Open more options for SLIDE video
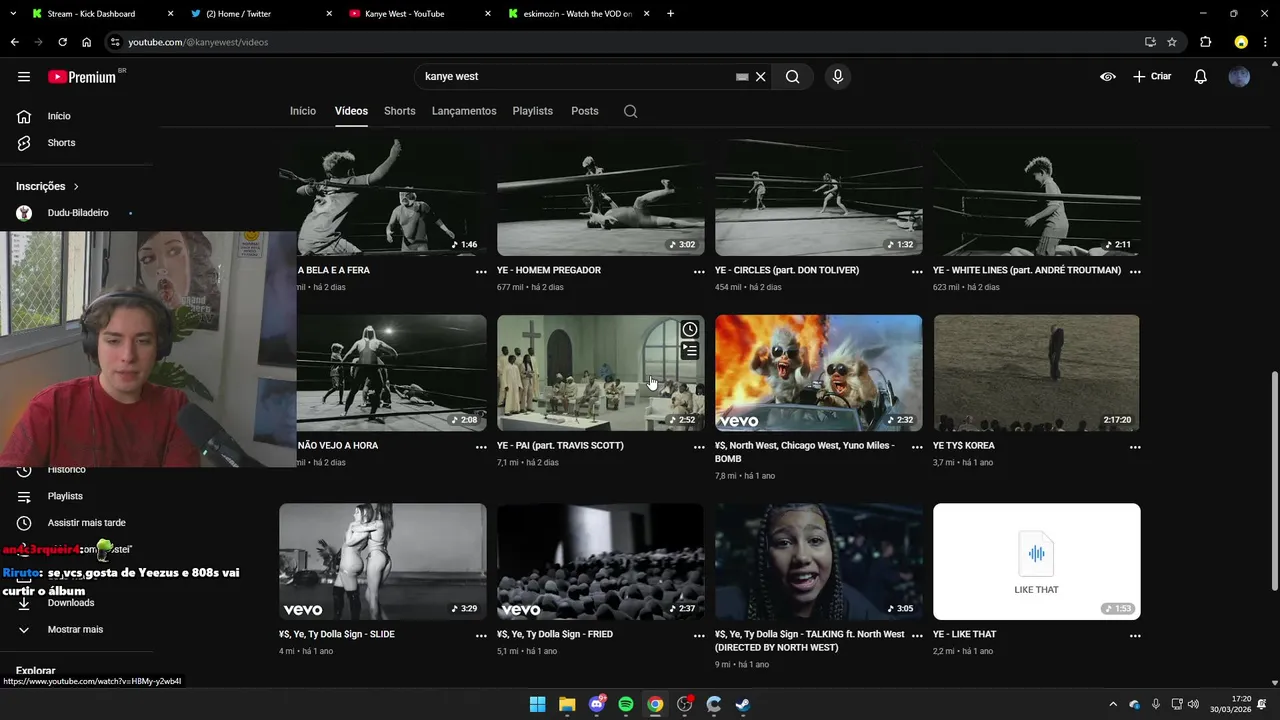This screenshot has width=1280, height=720. 480,636
